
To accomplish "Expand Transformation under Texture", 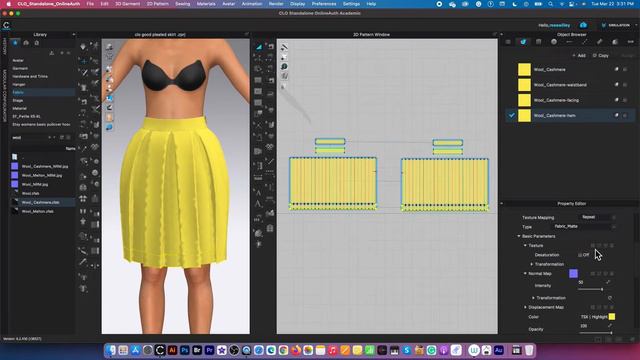I will tap(531, 264).
